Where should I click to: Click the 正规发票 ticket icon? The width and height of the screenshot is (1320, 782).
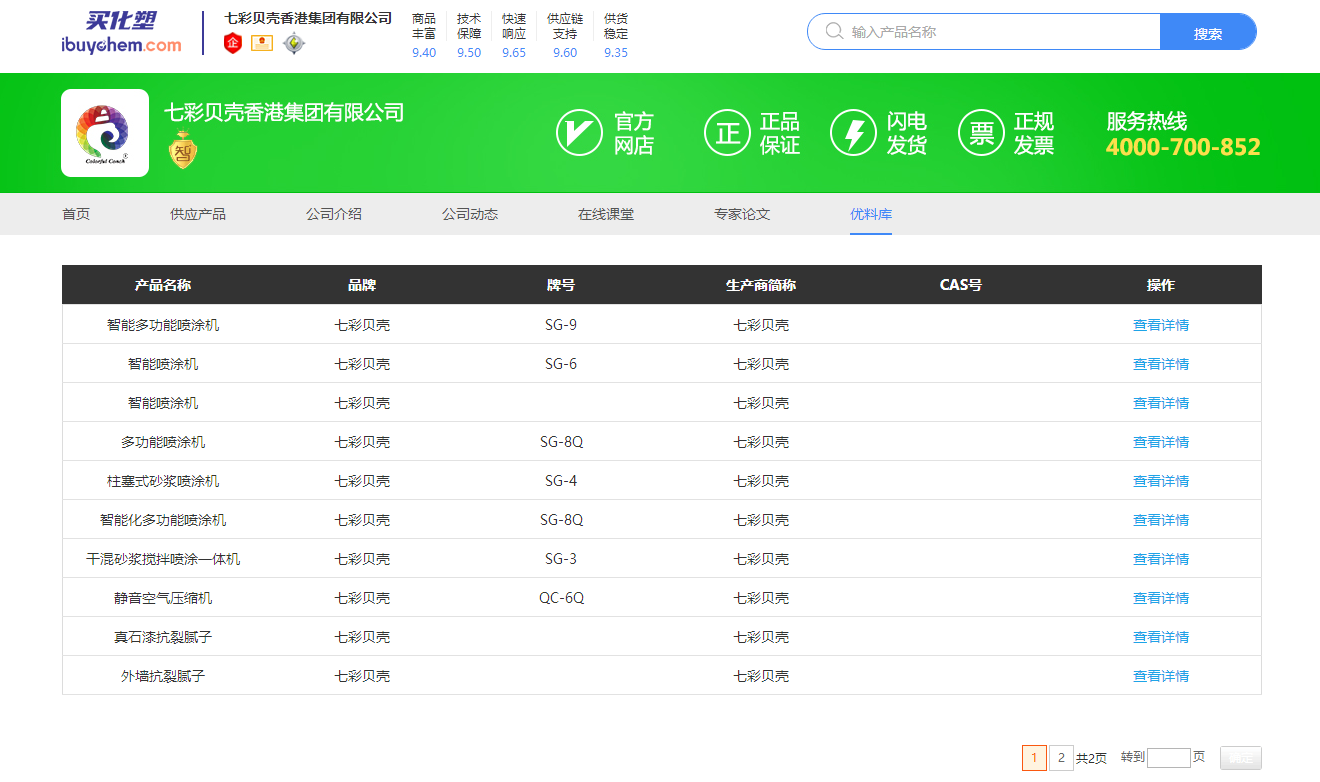[x=982, y=133]
